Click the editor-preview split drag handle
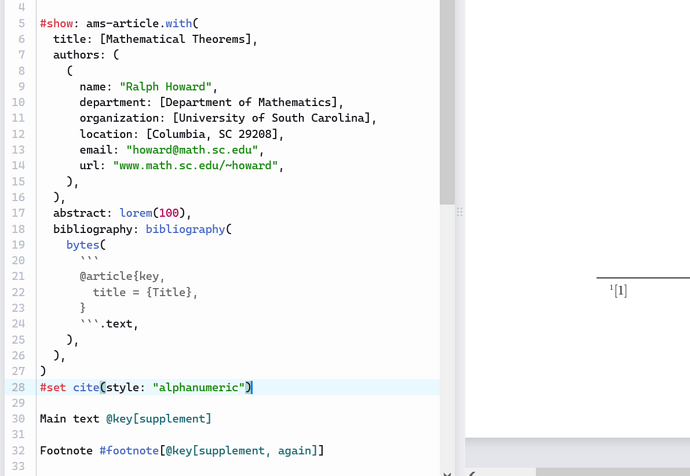Screen dimensions: 690x476 point(460,212)
